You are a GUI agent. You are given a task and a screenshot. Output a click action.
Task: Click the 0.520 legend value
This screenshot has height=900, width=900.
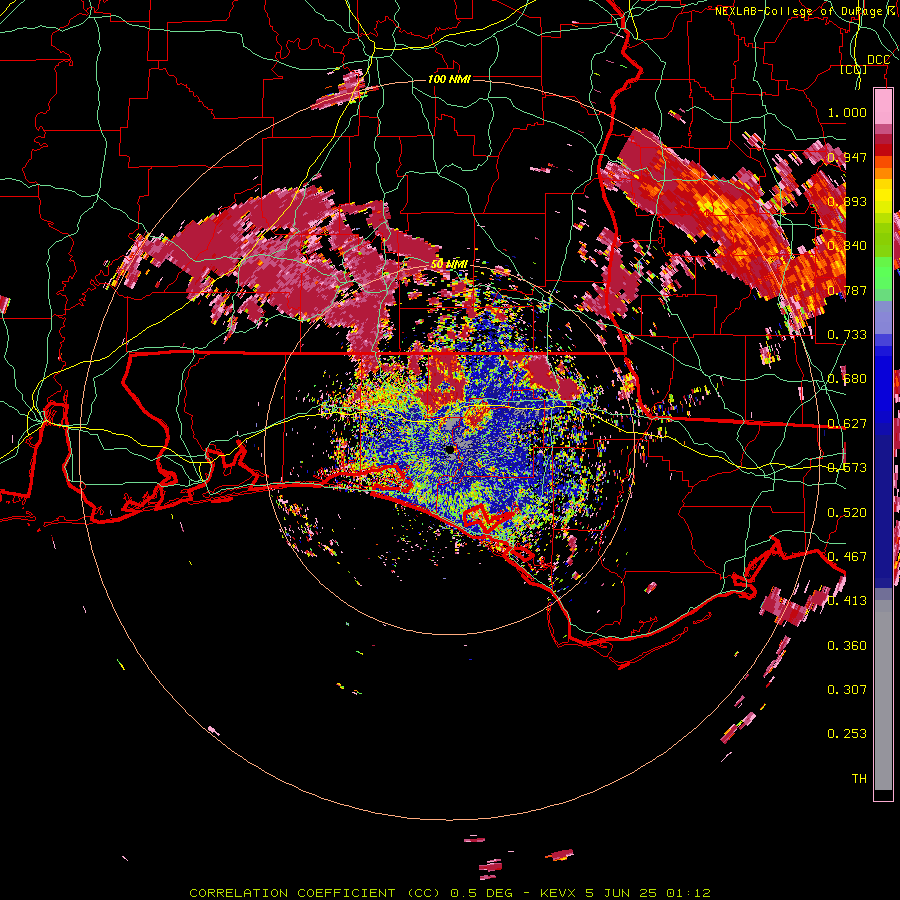847,512
